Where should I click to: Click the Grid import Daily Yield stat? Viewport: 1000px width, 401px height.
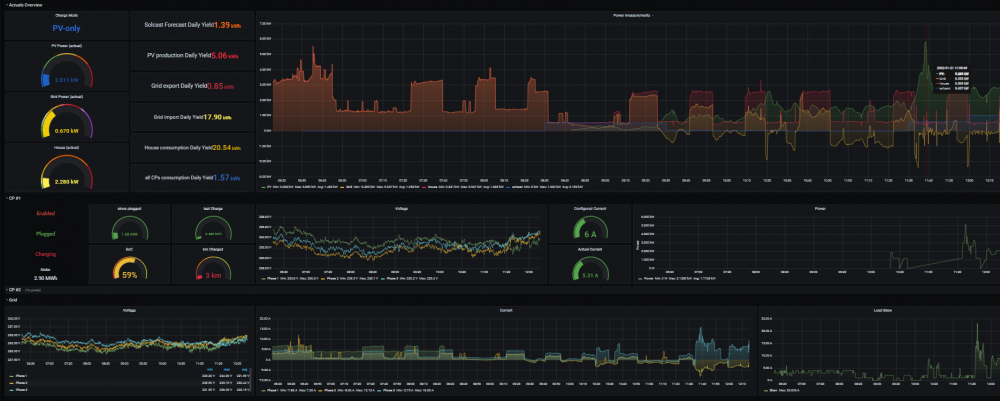tap(192, 117)
